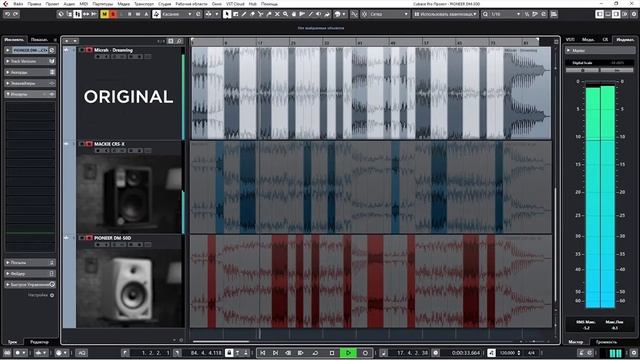
Task: Select the Editor tab at inspector bottom
Action: tap(39, 342)
